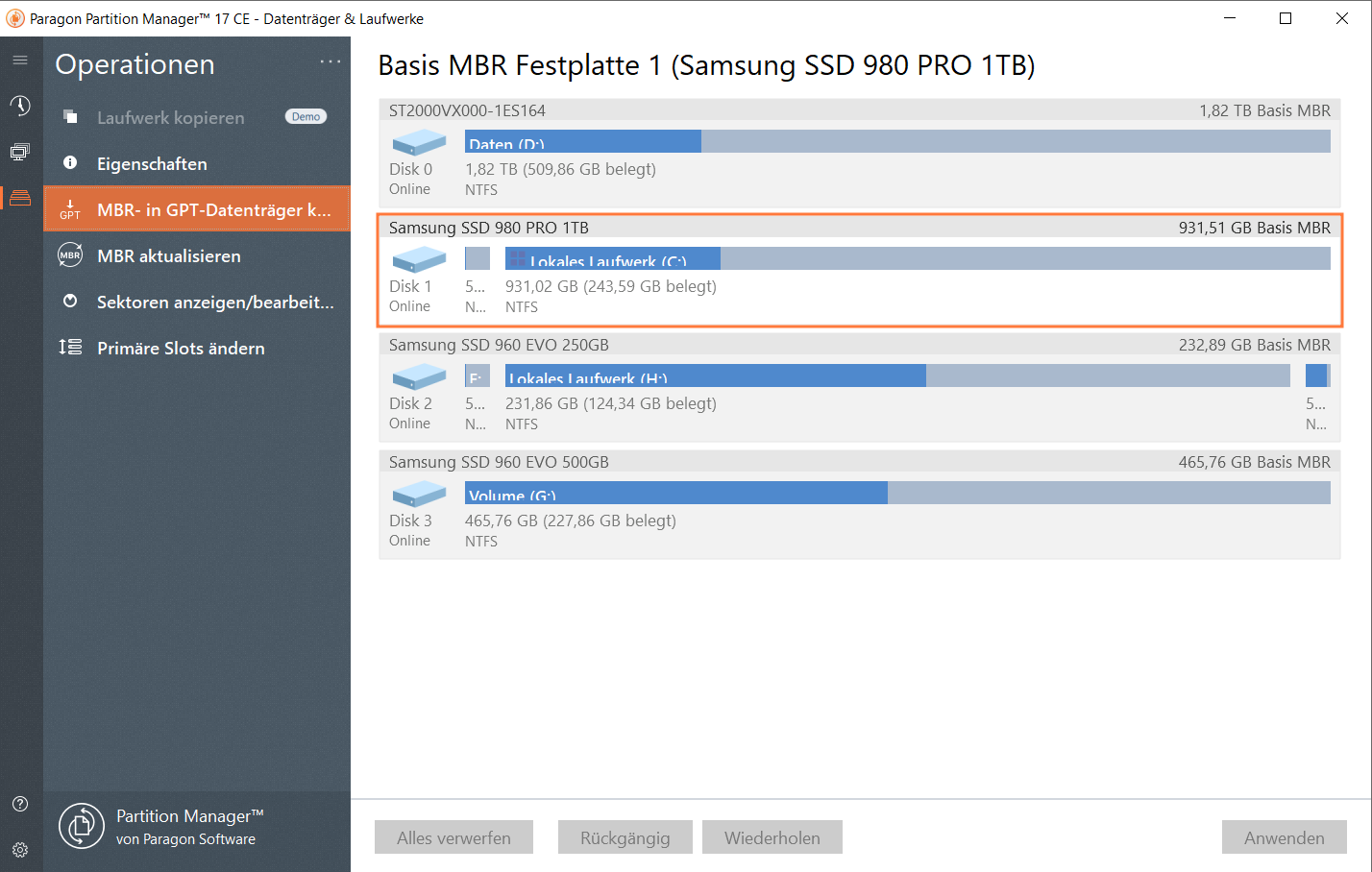
Task: Open the hamburger menu icon
Action: tap(20, 61)
